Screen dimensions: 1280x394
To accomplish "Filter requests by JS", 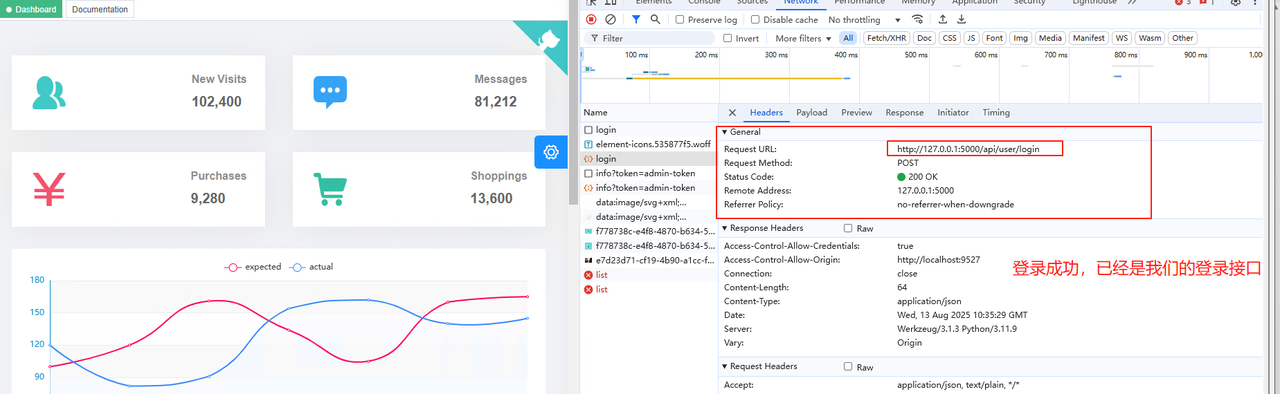I will point(971,38).
